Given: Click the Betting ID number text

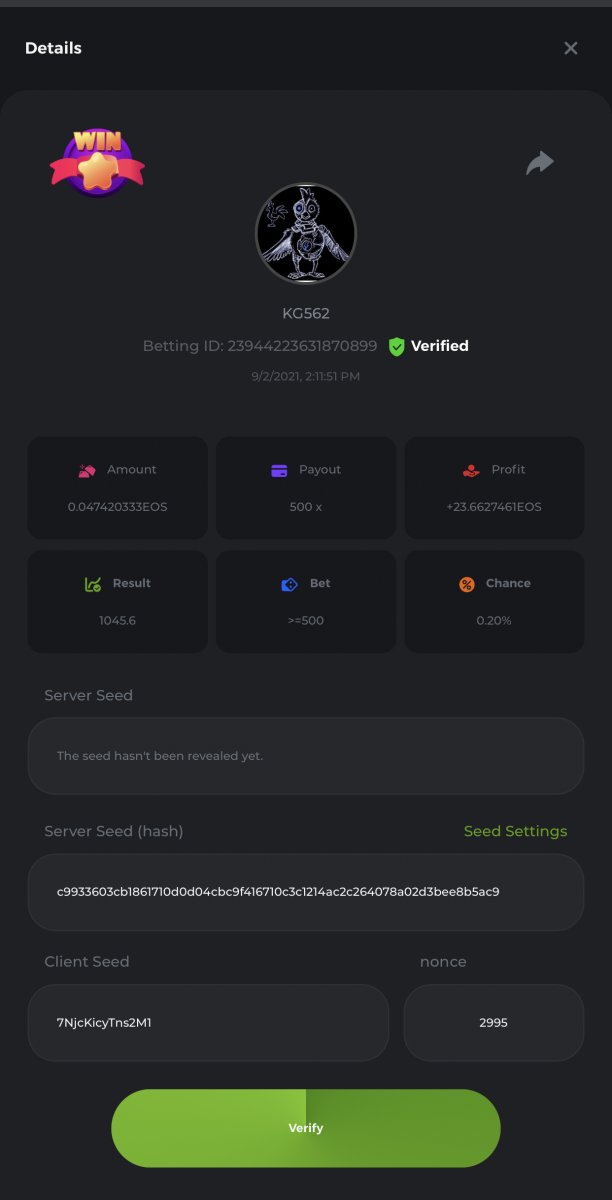Looking at the screenshot, I should pyautogui.click(x=302, y=346).
